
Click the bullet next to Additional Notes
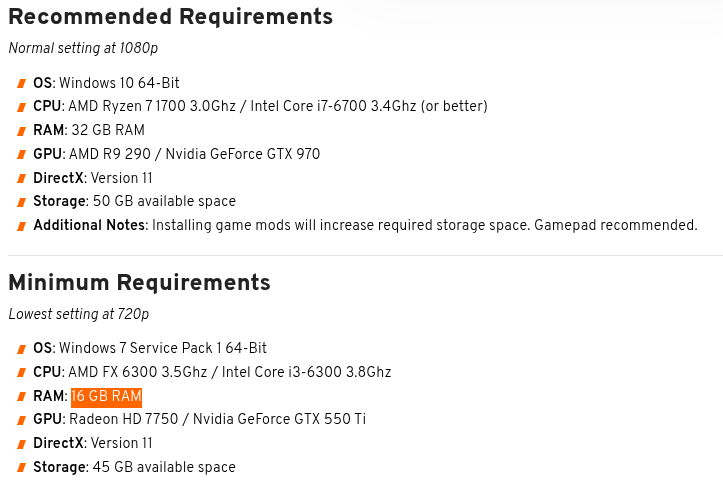click(21, 226)
